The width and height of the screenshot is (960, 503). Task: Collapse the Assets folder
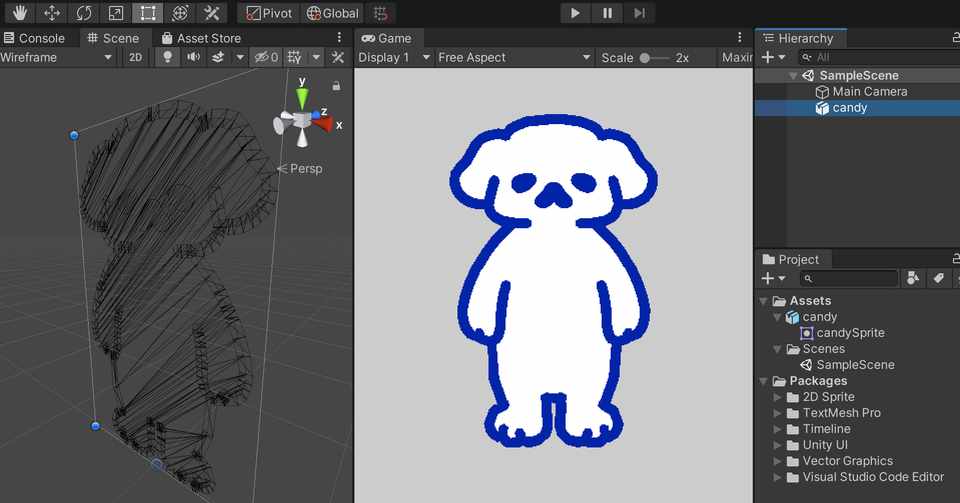763,301
